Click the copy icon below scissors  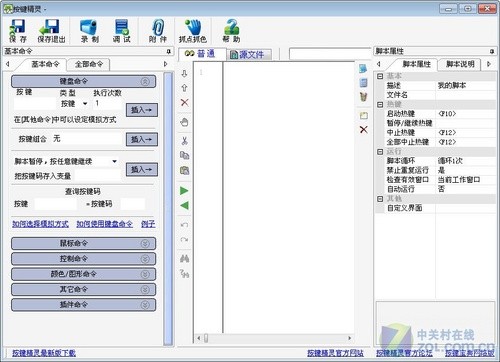tap(184, 155)
